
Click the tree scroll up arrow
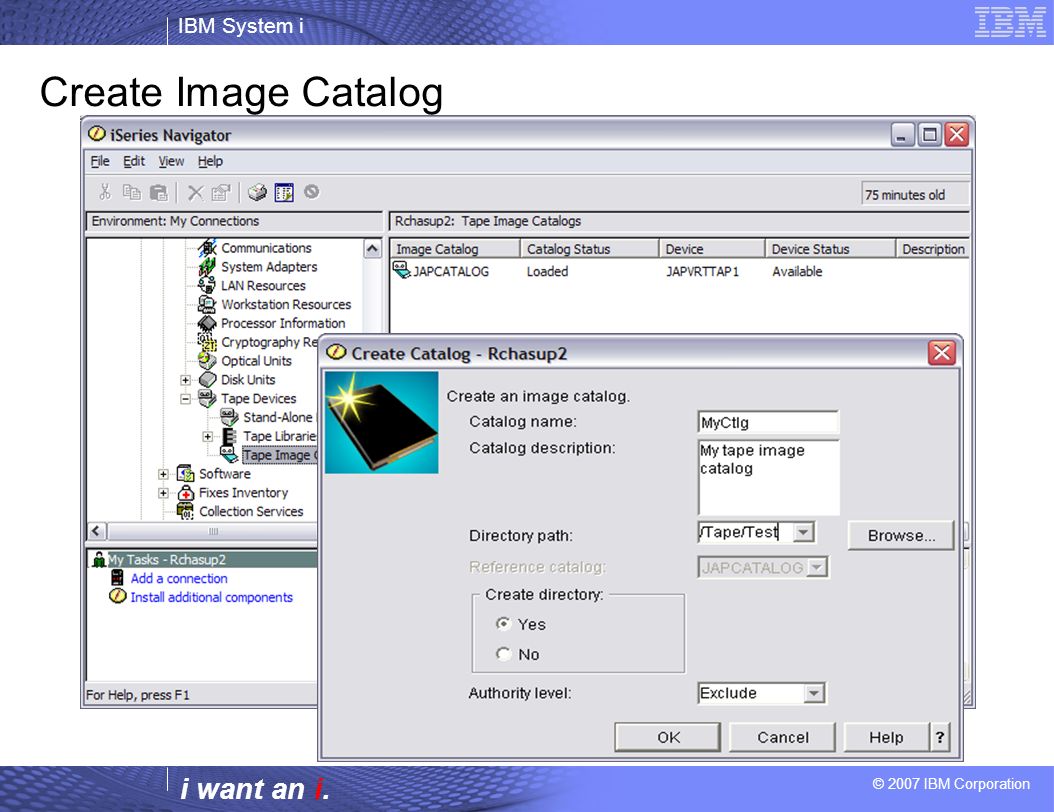[x=372, y=249]
